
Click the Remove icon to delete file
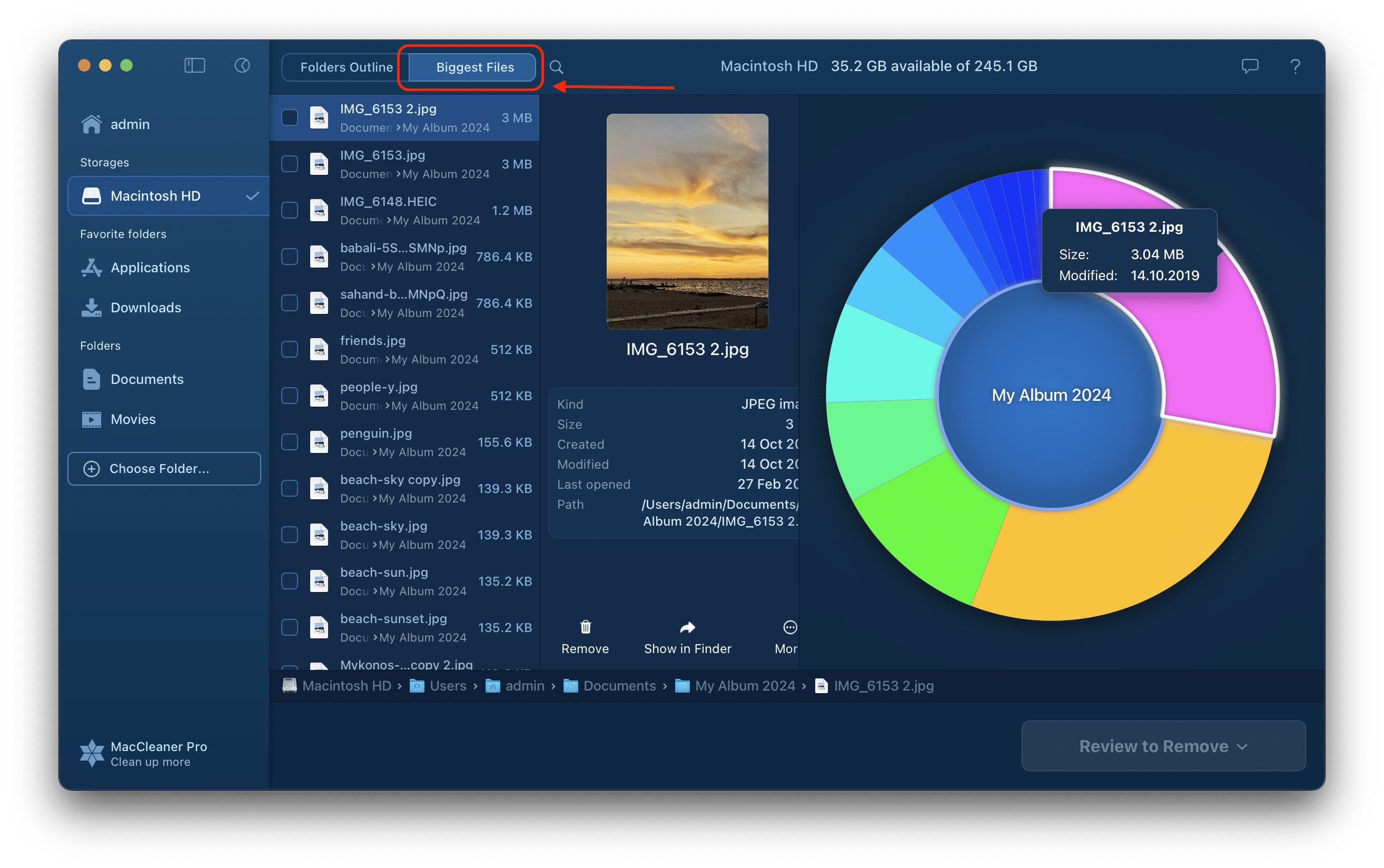585,627
